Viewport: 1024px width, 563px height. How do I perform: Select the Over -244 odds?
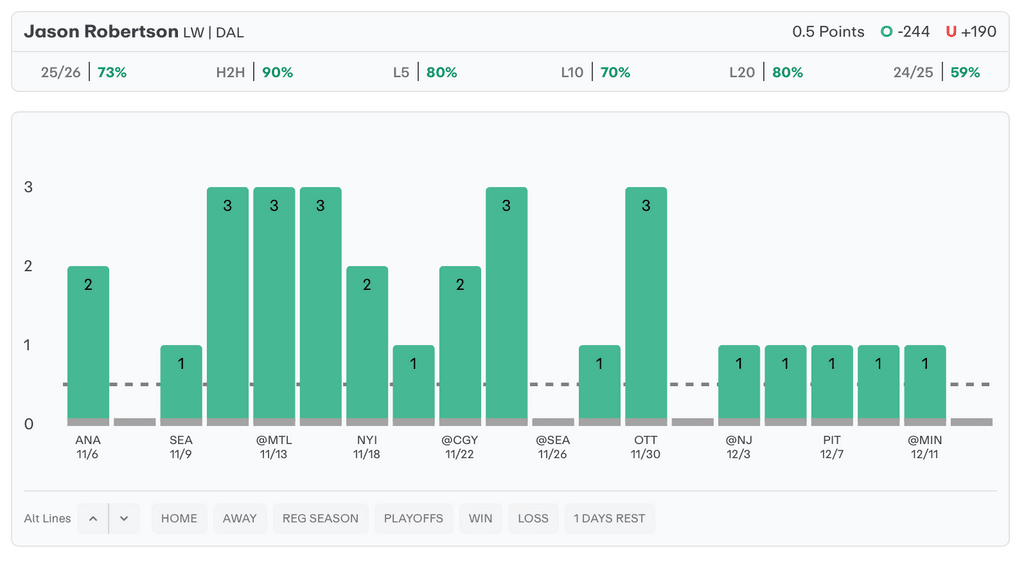click(x=905, y=32)
